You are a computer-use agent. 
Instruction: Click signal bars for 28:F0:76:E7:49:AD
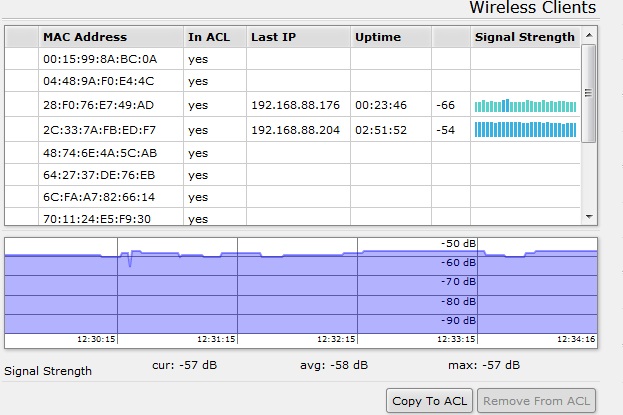pos(525,105)
